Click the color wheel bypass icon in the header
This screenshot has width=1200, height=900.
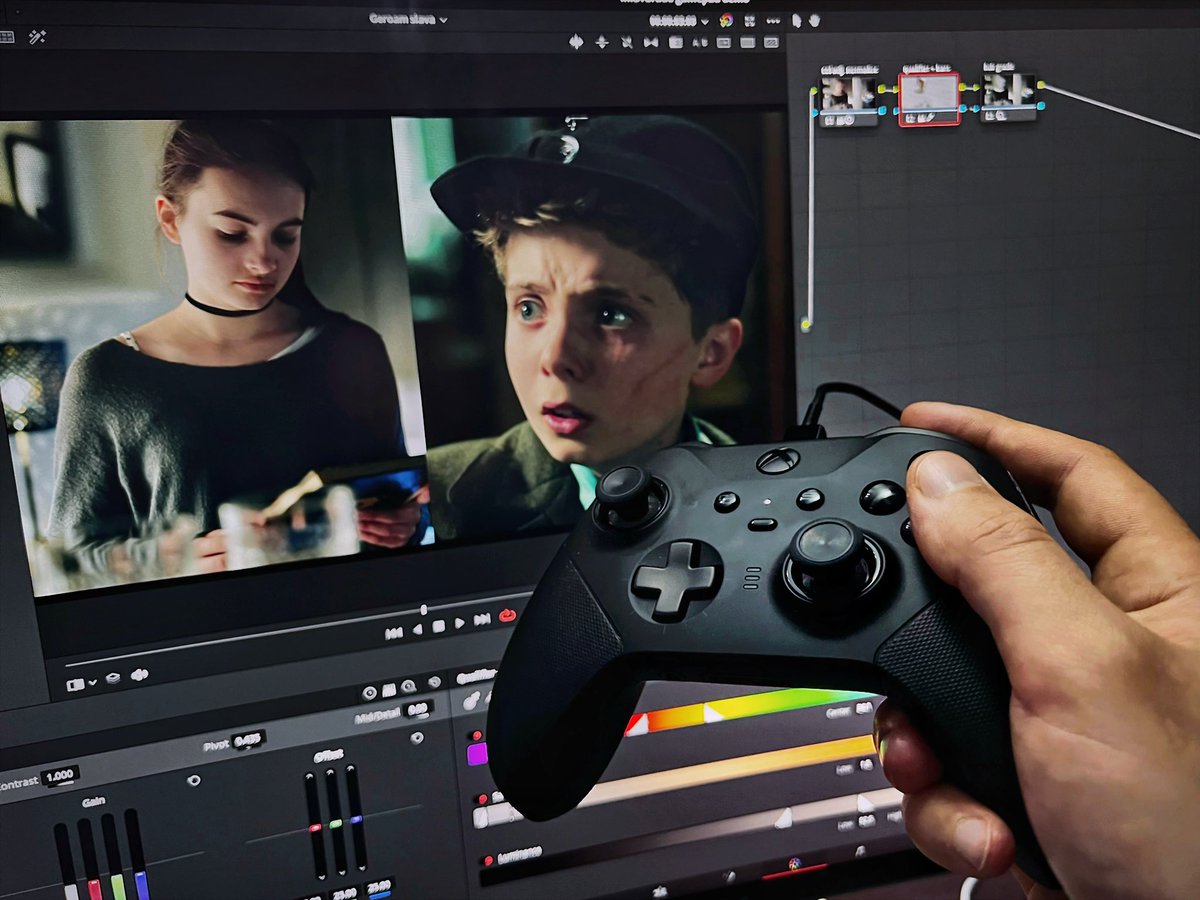point(726,20)
